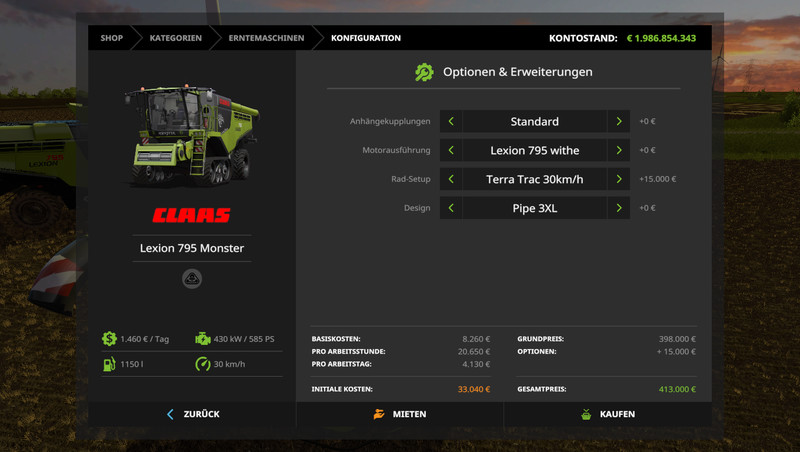Cycle Design forward from Pipe 3XL
Viewport: 800px width, 452px height.
pyautogui.click(x=619, y=208)
